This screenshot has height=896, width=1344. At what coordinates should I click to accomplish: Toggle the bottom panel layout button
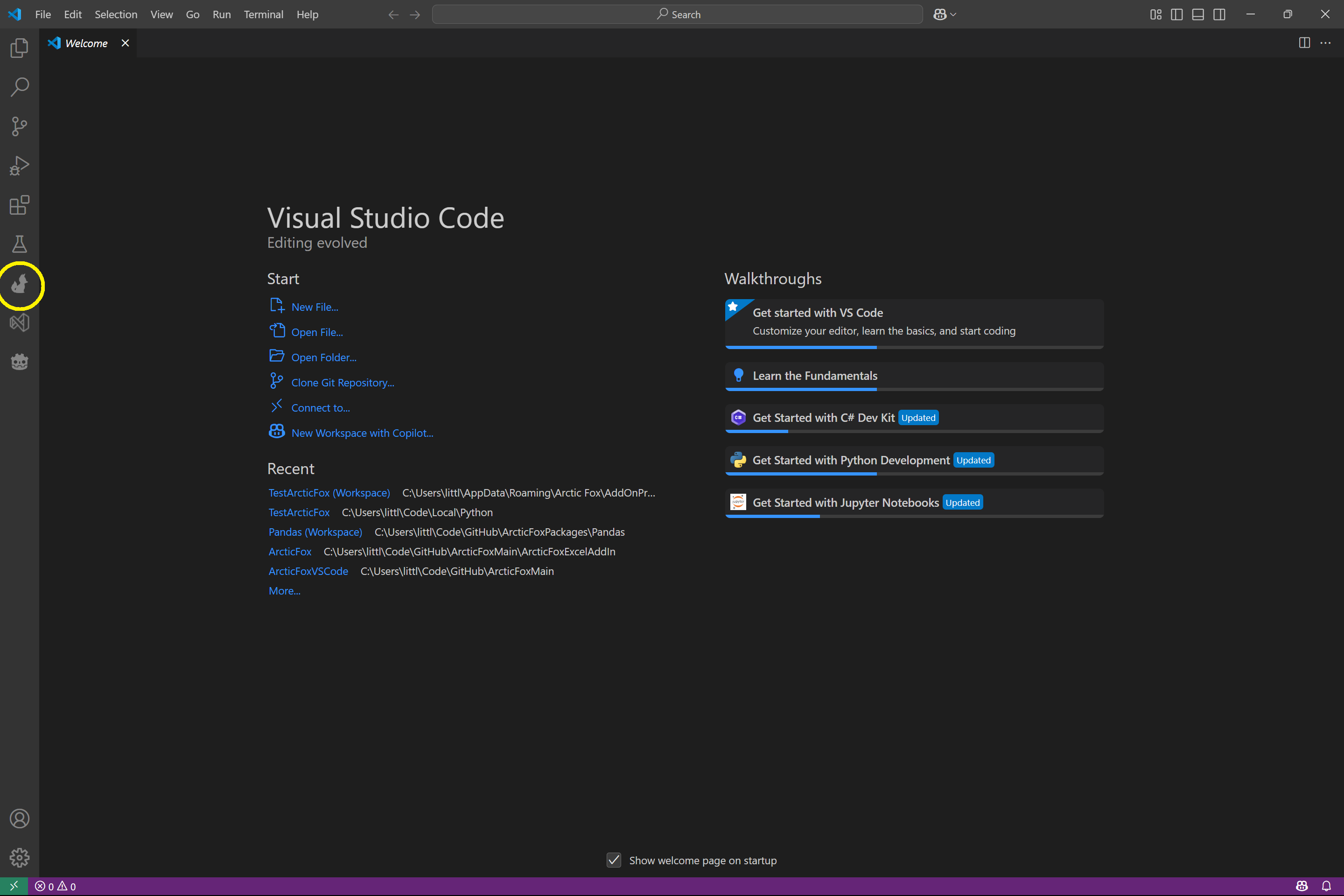(x=1198, y=14)
